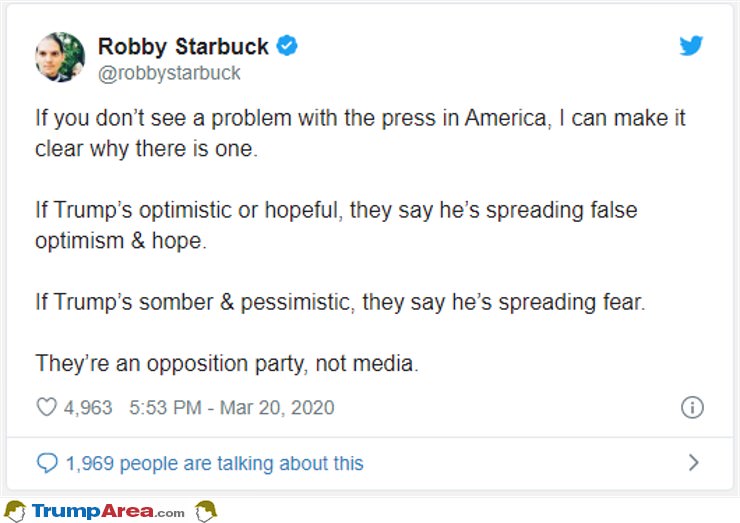Viewport: 740px width, 523px height.
Task: Click the blue verified checkmark badge
Action: click(286, 46)
